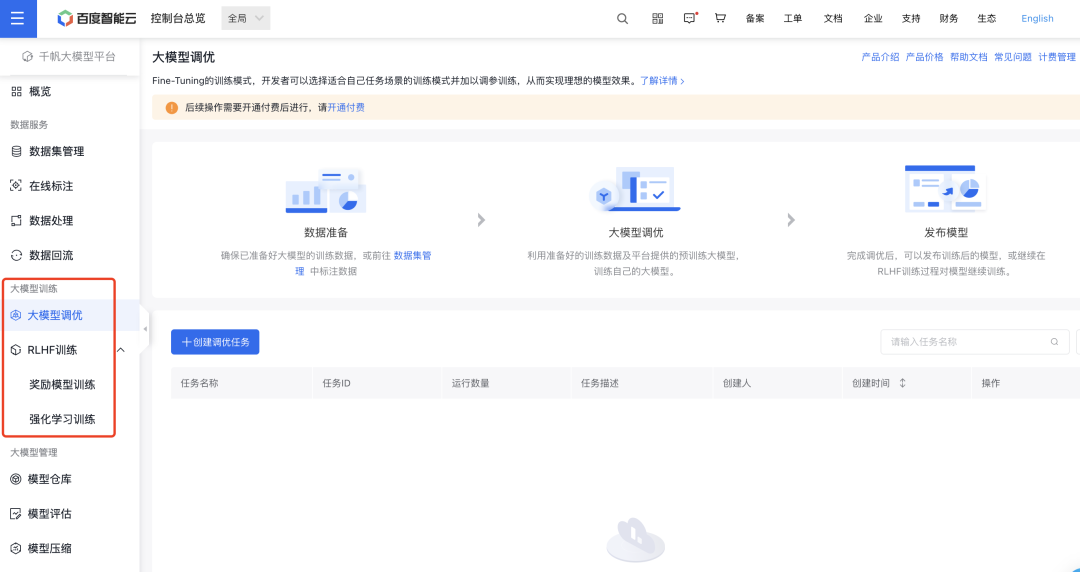Click search icon in task name field

pyautogui.click(x=1054, y=342)
